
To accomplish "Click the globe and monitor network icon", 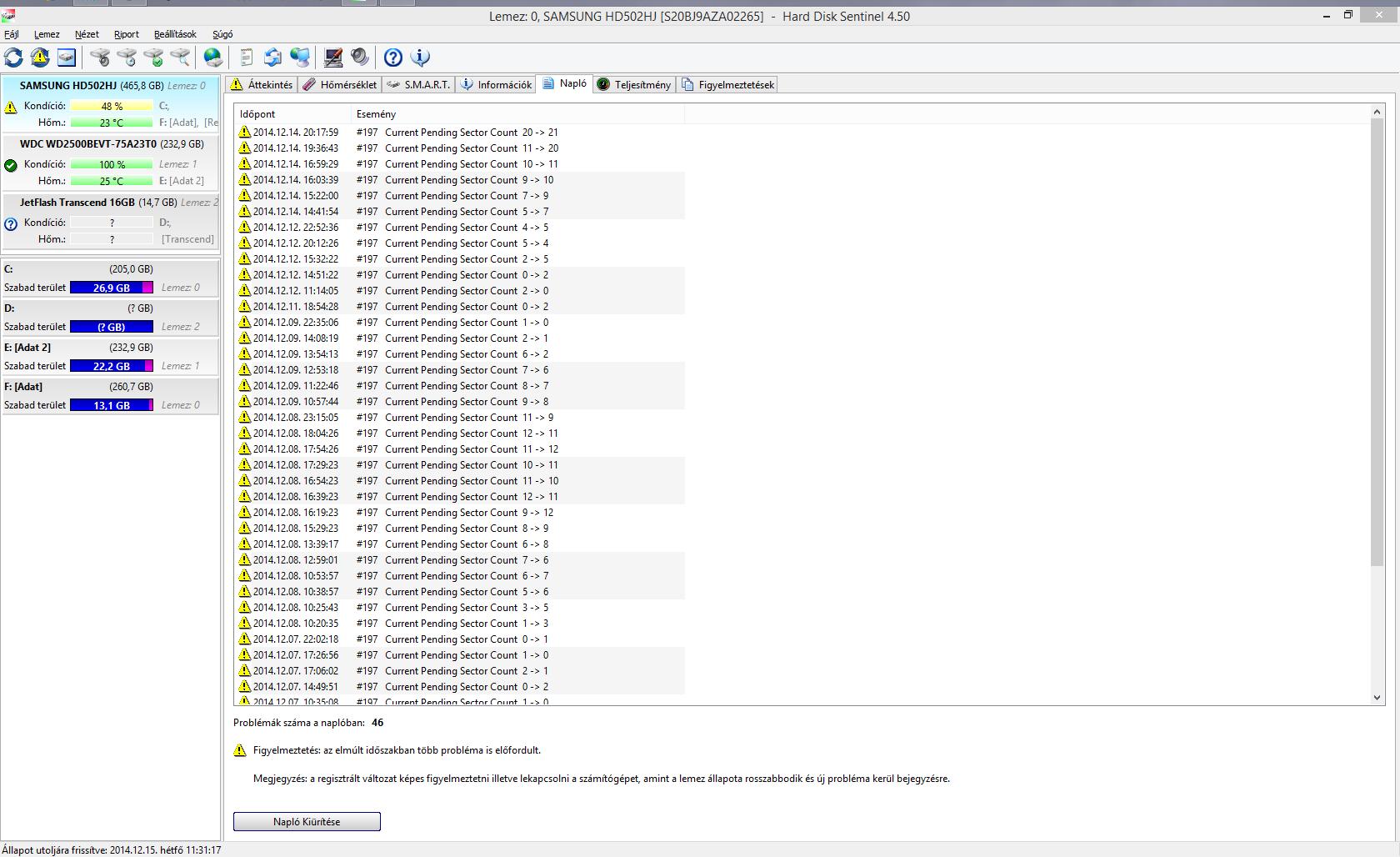I will coord(300,58).
